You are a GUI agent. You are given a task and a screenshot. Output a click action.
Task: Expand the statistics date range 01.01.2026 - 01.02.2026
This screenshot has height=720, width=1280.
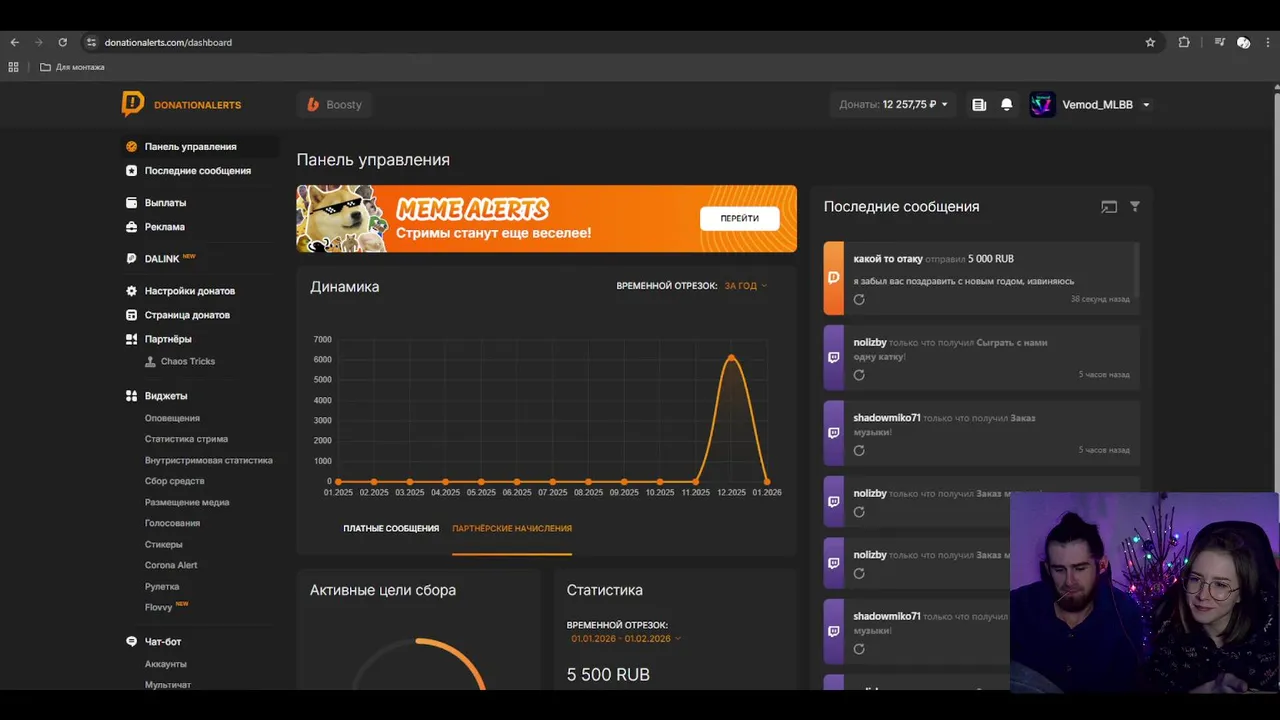(626, 638)
